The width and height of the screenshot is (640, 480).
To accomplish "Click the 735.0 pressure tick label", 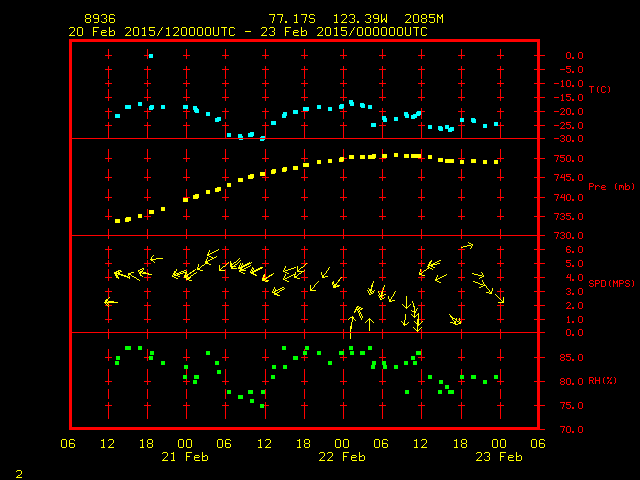I will 569,217.
